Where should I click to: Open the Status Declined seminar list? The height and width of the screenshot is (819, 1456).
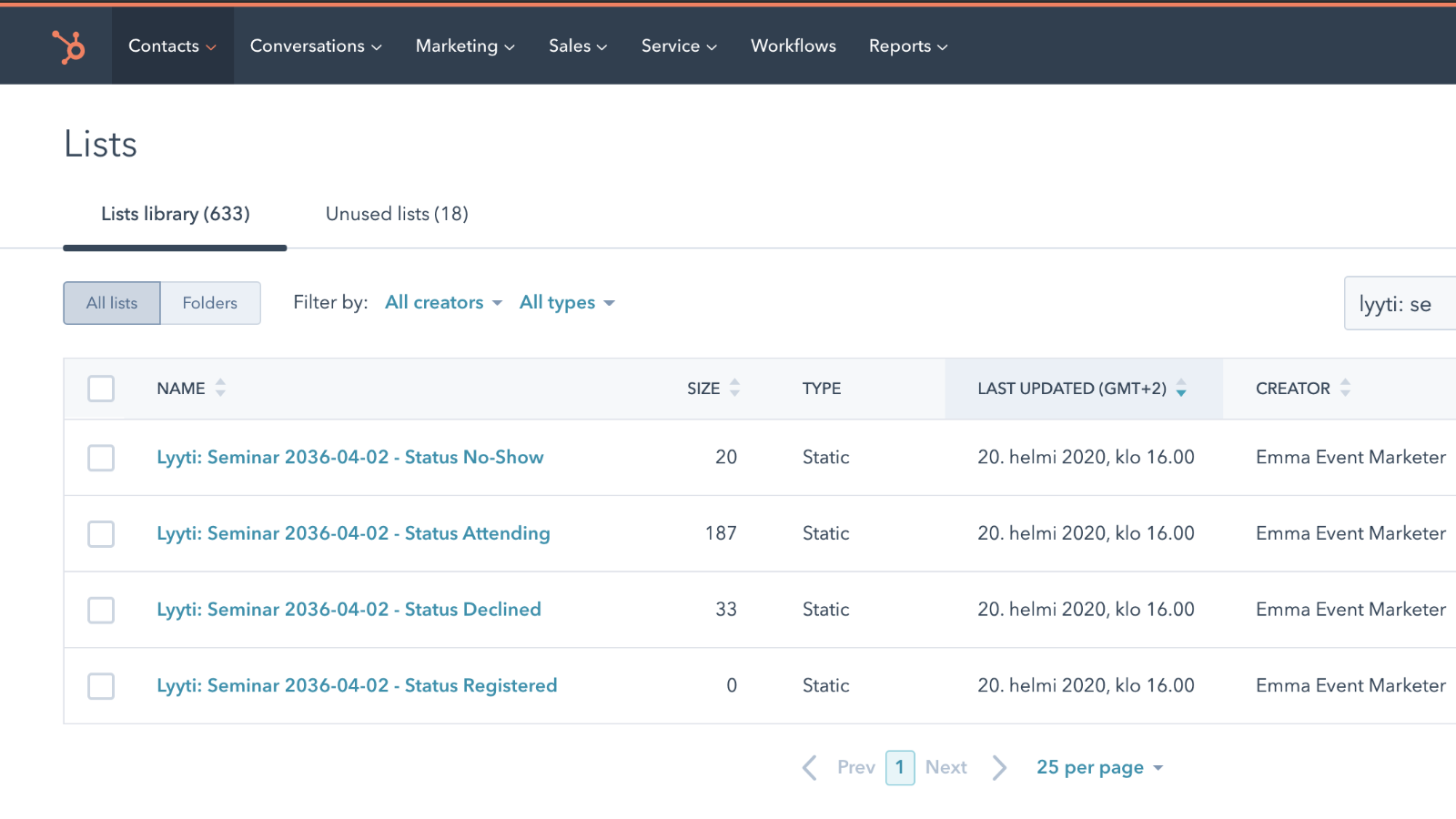349,609
